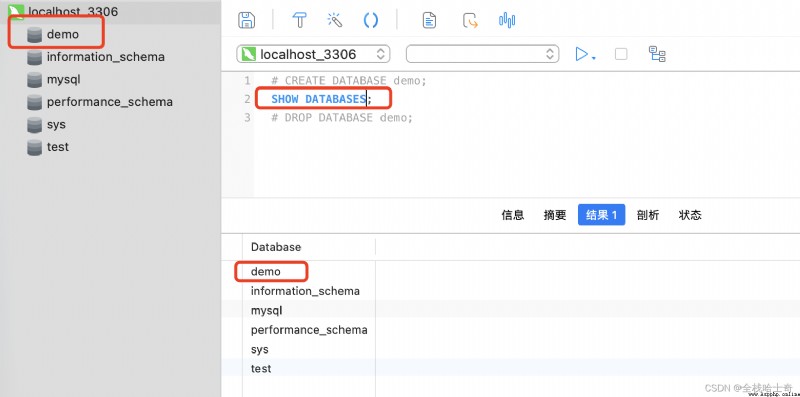
Task: Click the chart bars icon in toolbar
Action: pyautogui.click(x=507, y=20)
